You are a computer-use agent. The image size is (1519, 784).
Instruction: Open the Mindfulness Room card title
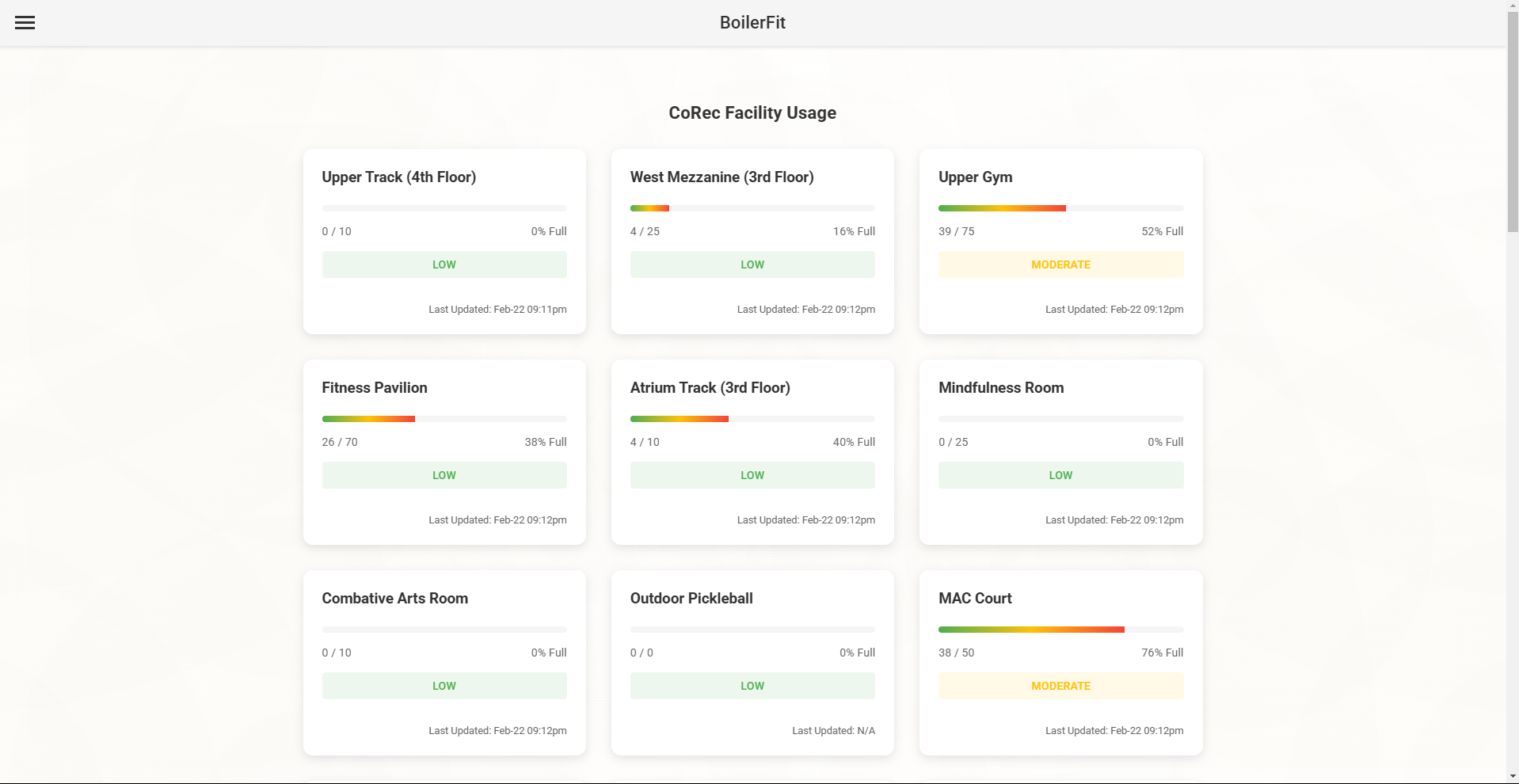pos(1001,387)
